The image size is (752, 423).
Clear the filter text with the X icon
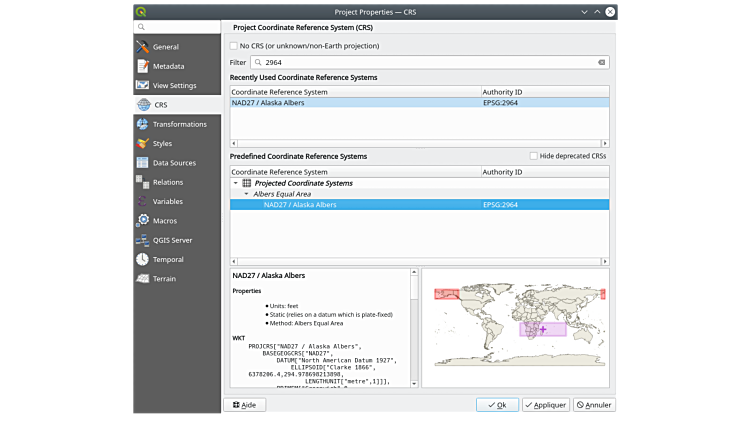601,62
